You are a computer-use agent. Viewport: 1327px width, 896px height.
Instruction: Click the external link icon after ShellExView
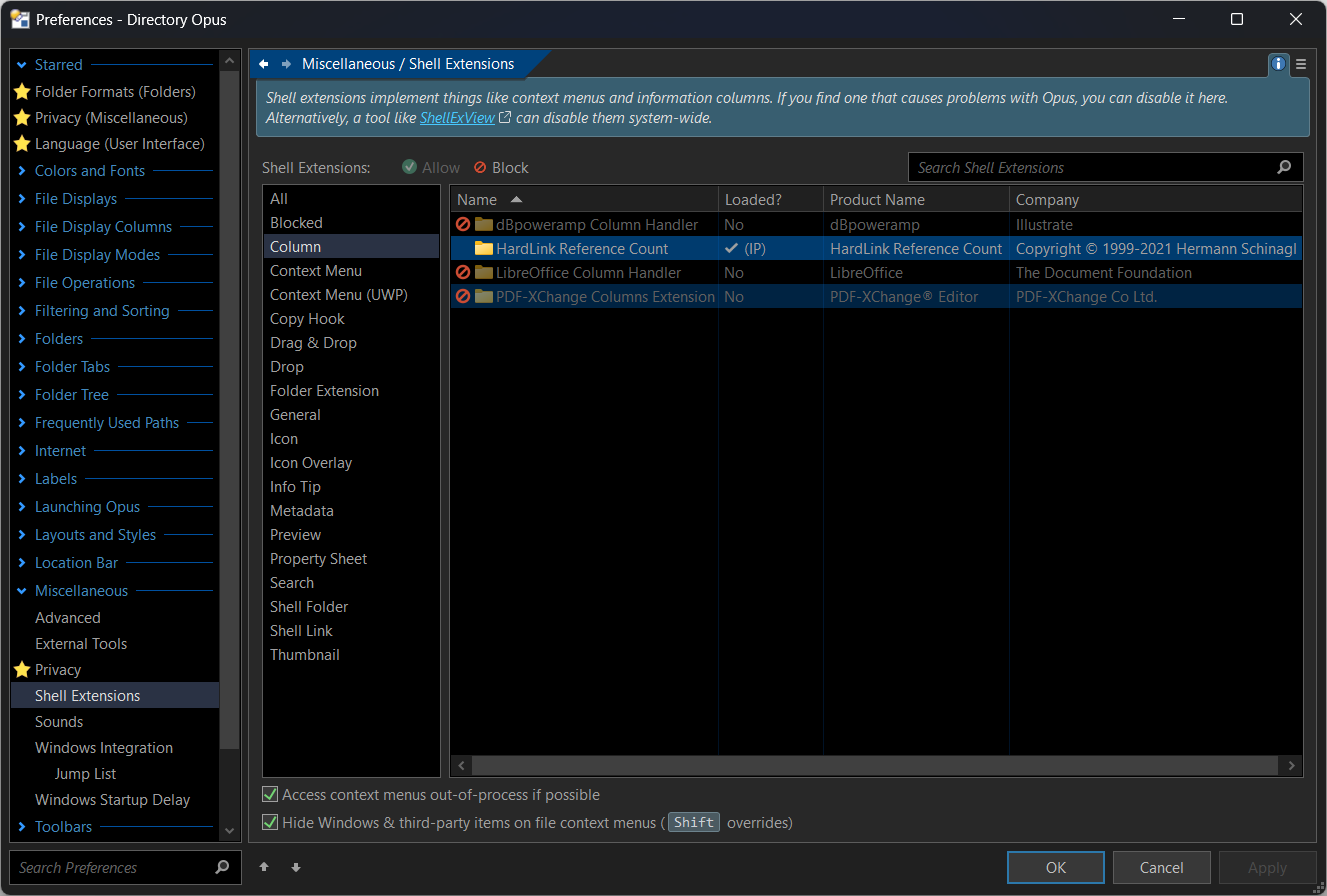point(505,118)
